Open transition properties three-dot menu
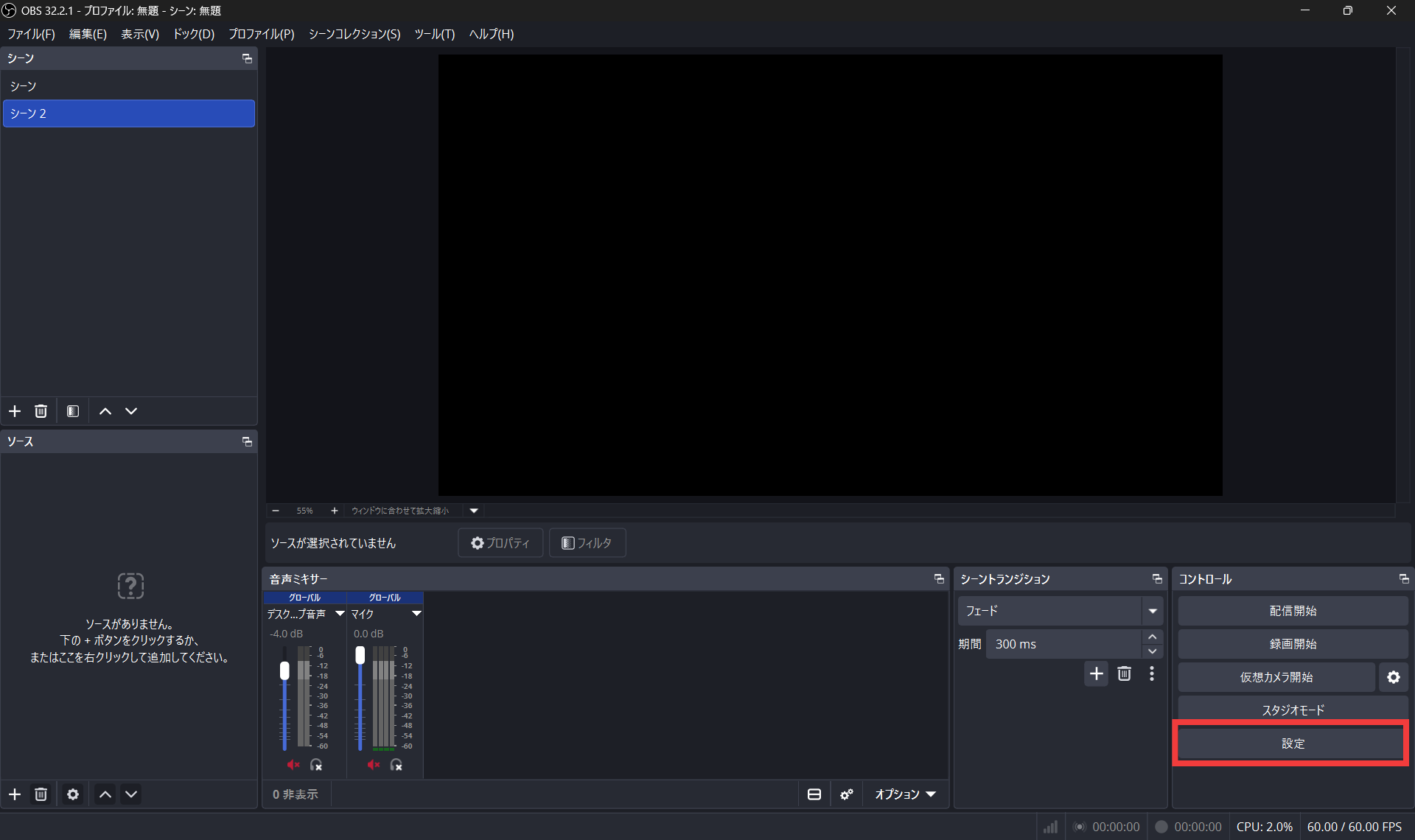 point(1152,673)
